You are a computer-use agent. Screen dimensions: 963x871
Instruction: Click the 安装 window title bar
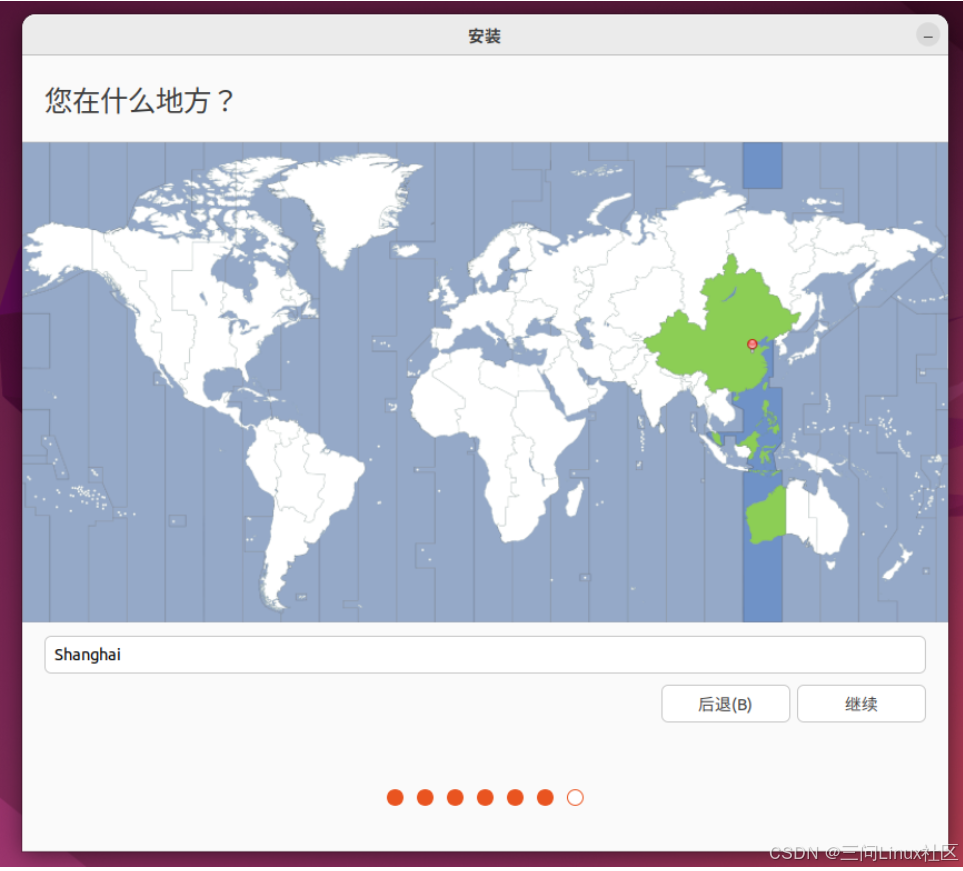pos(485,35)
